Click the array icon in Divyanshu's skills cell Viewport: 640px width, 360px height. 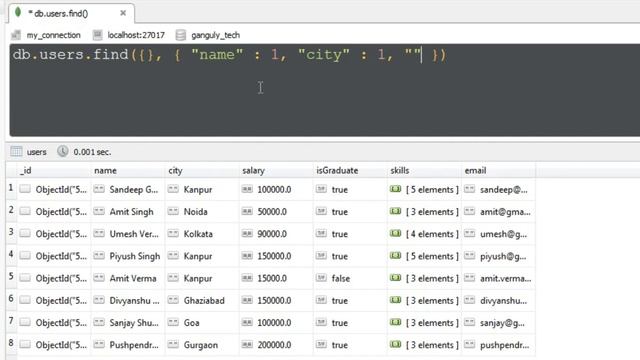pyautogui.click(x=395, y=300)
